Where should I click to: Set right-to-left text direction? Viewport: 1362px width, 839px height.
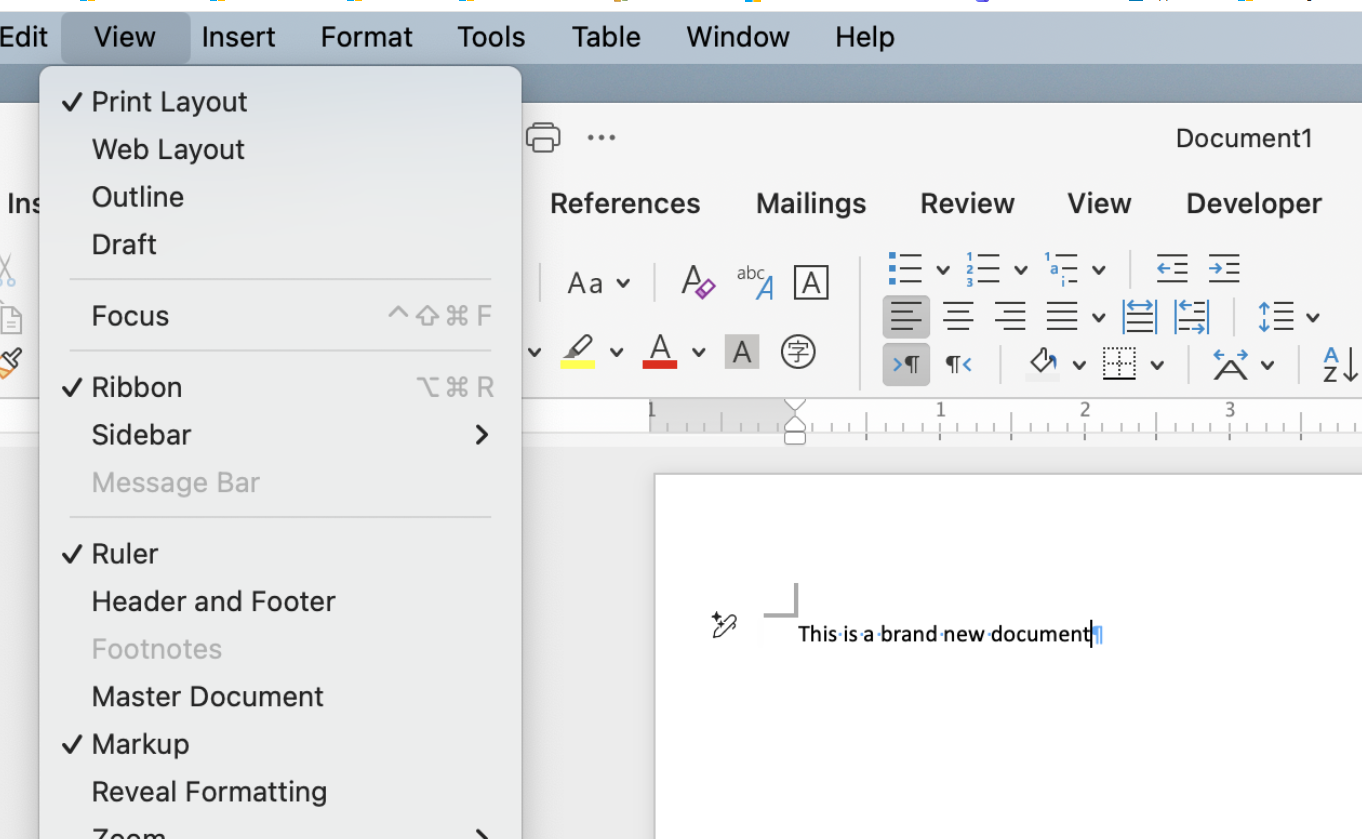[958, 364]
